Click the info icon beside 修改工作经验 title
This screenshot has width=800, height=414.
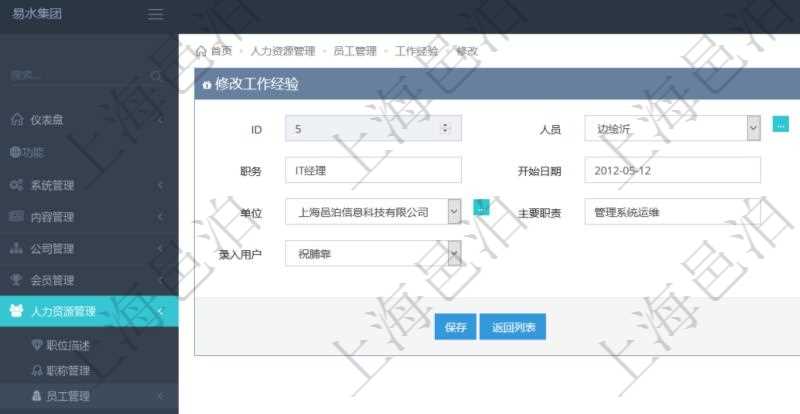(x=207, y=85)
